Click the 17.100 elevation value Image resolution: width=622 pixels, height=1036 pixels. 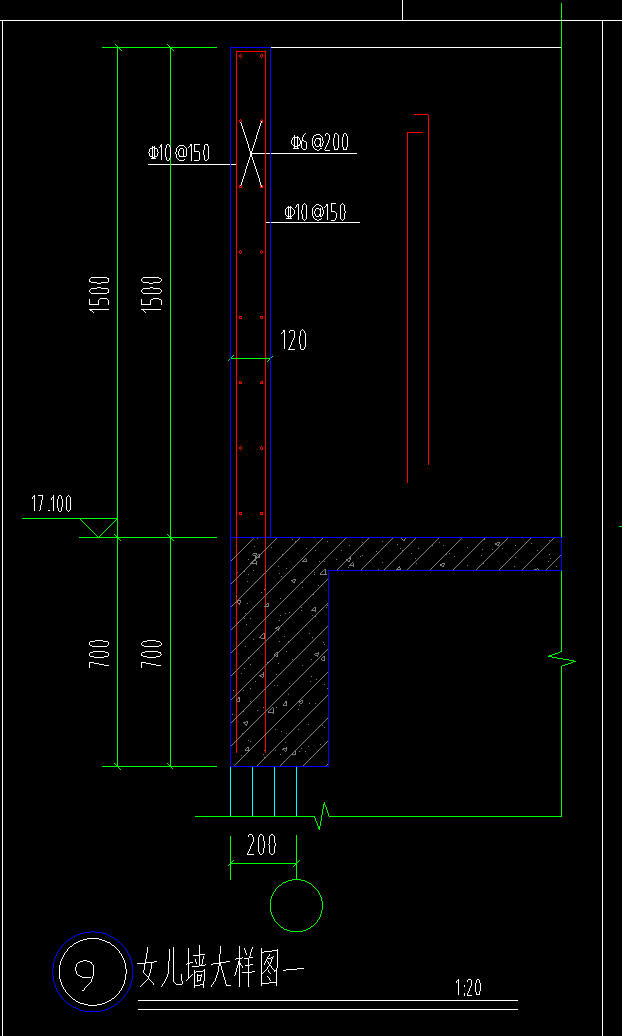[52, 505]
